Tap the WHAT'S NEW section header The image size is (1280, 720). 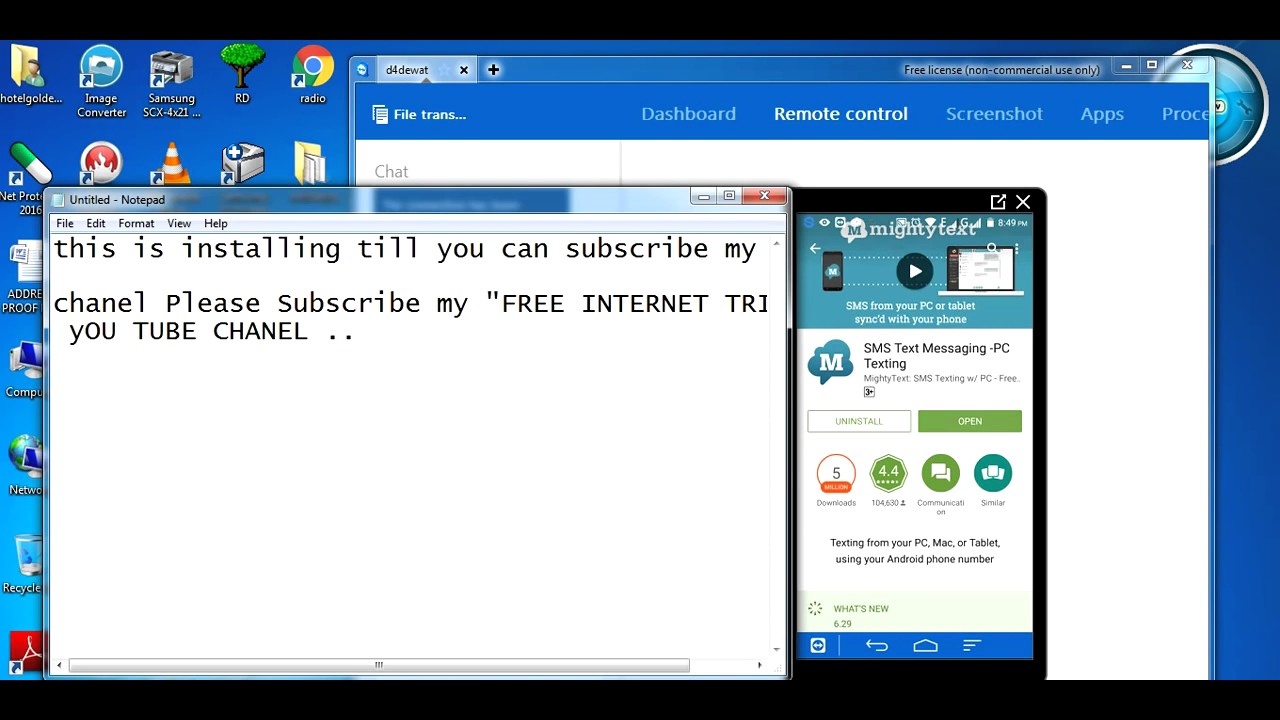click(x=861, y=609)
